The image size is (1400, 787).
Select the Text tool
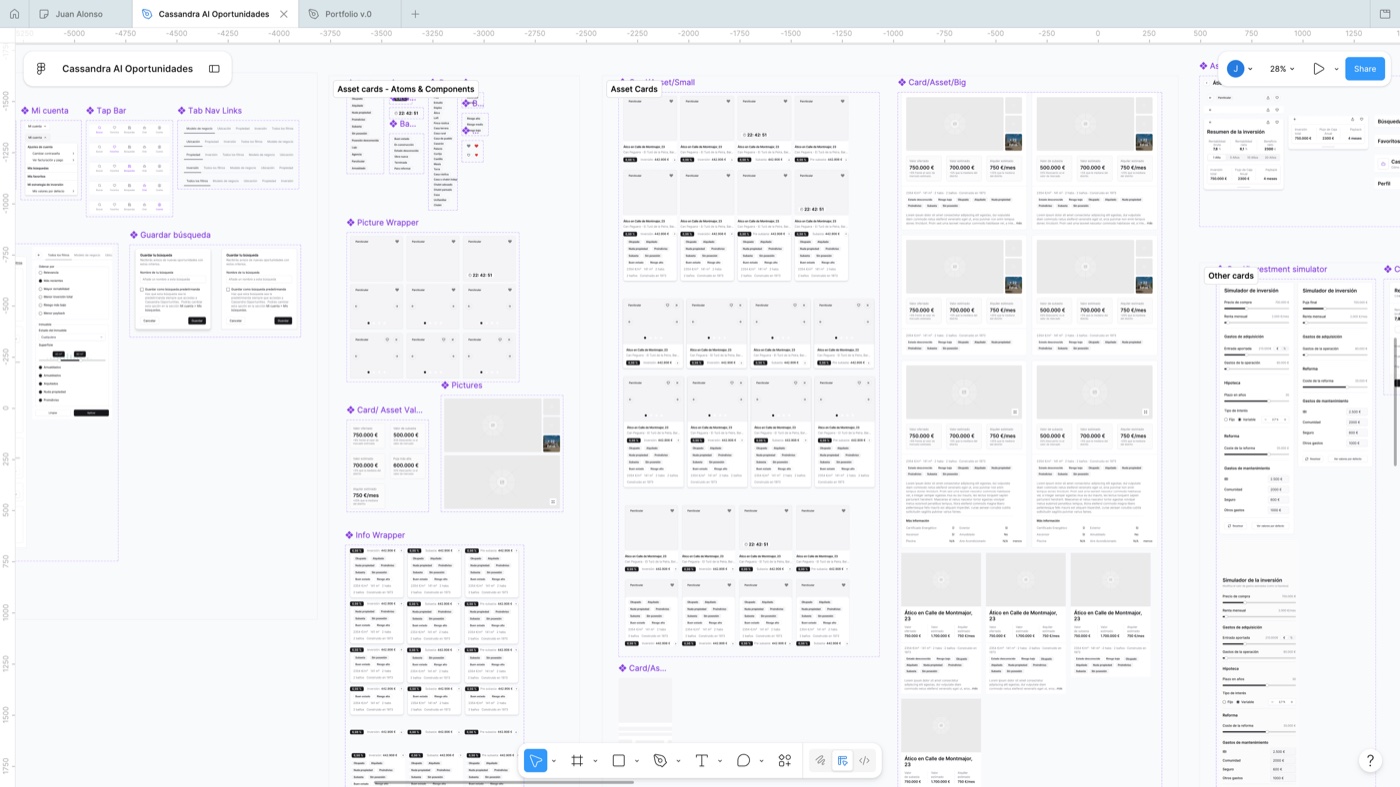coord(702,761)
